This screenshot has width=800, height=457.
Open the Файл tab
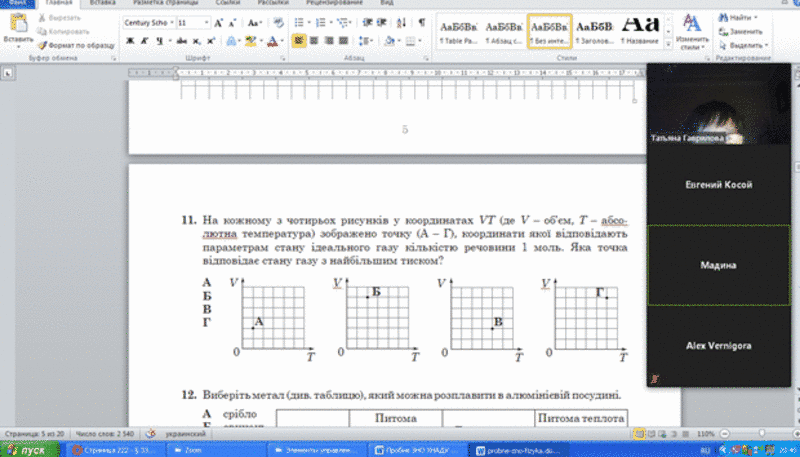(x=17, y=3)
